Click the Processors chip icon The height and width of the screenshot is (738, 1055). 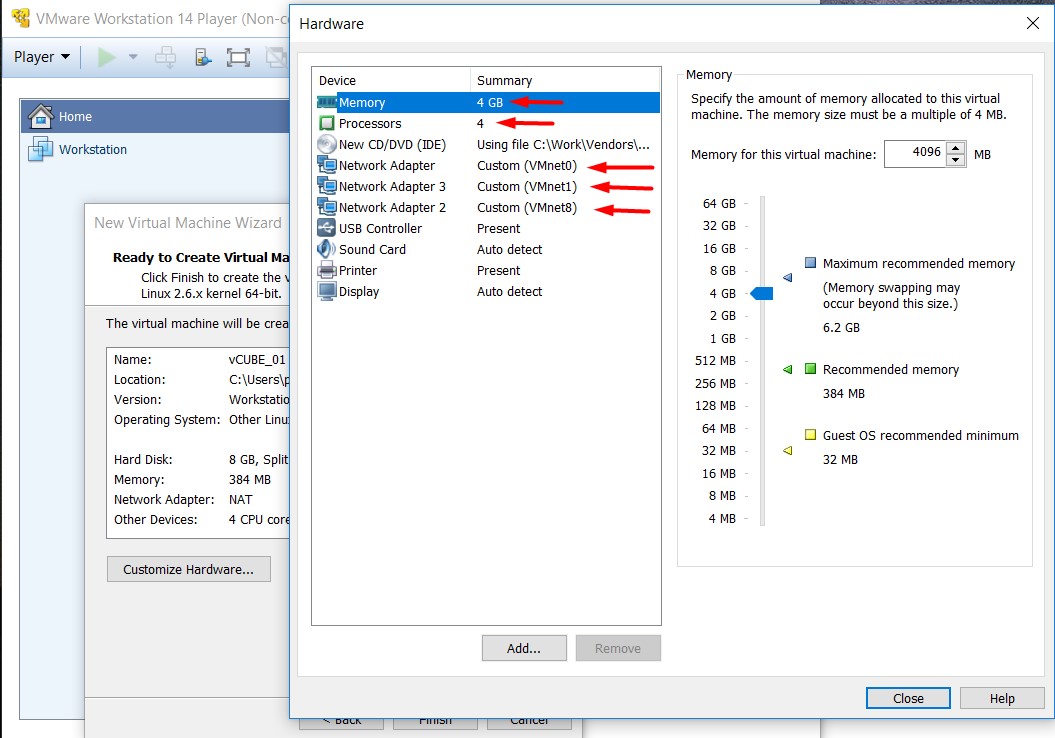(x=327, y=123)
